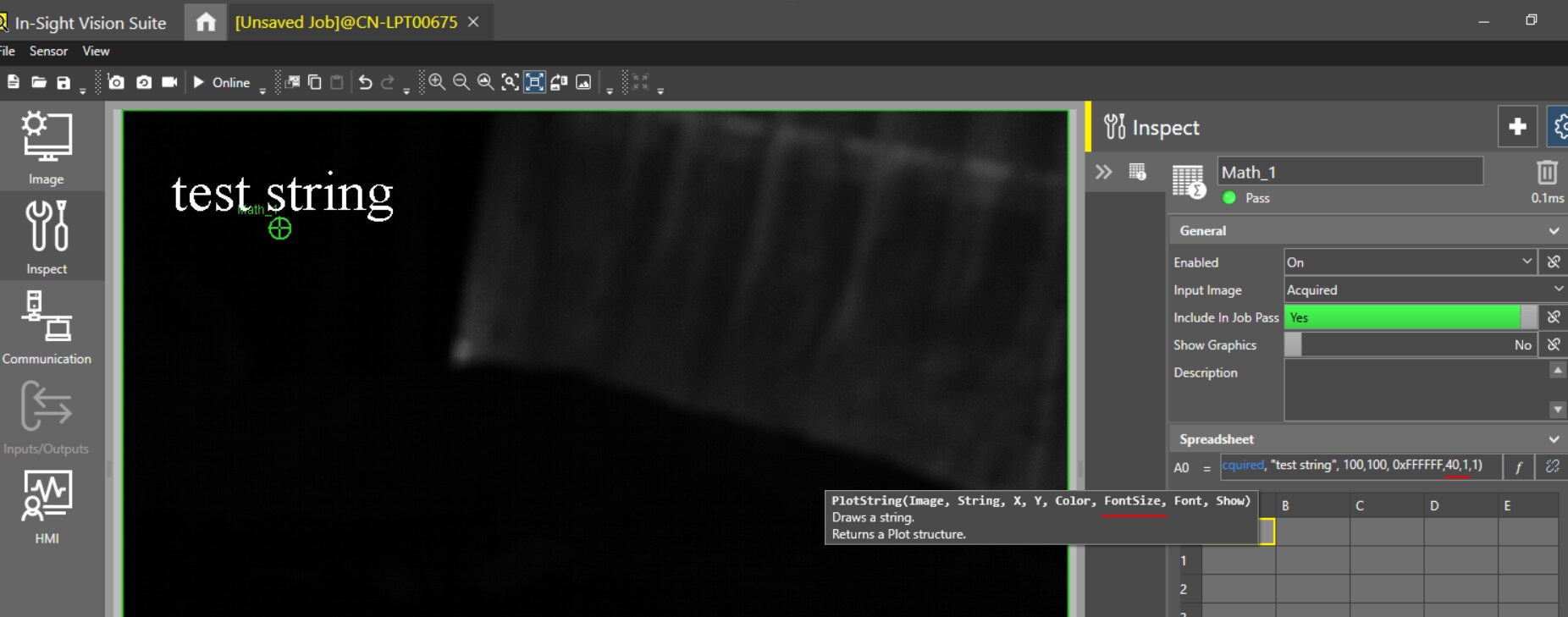This screenshot has height=617, width=1568.
Task: Open the Communication step in sidebar
Action: [47, 327]
